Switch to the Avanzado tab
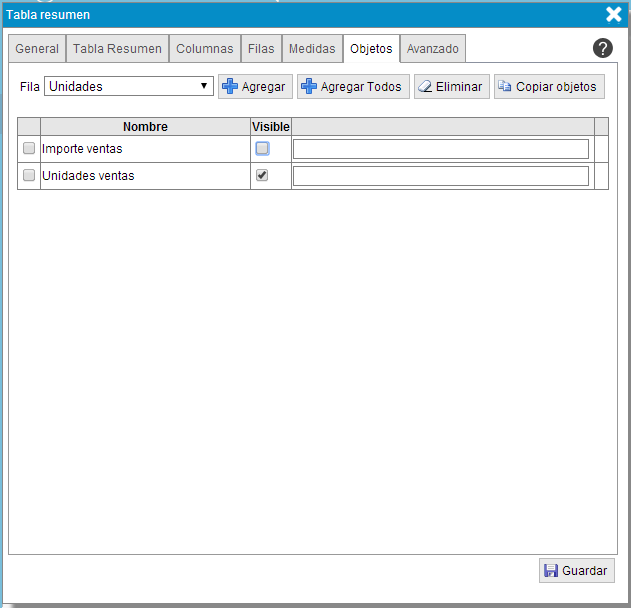Screen dimensions: 631x608 point(432,49)
